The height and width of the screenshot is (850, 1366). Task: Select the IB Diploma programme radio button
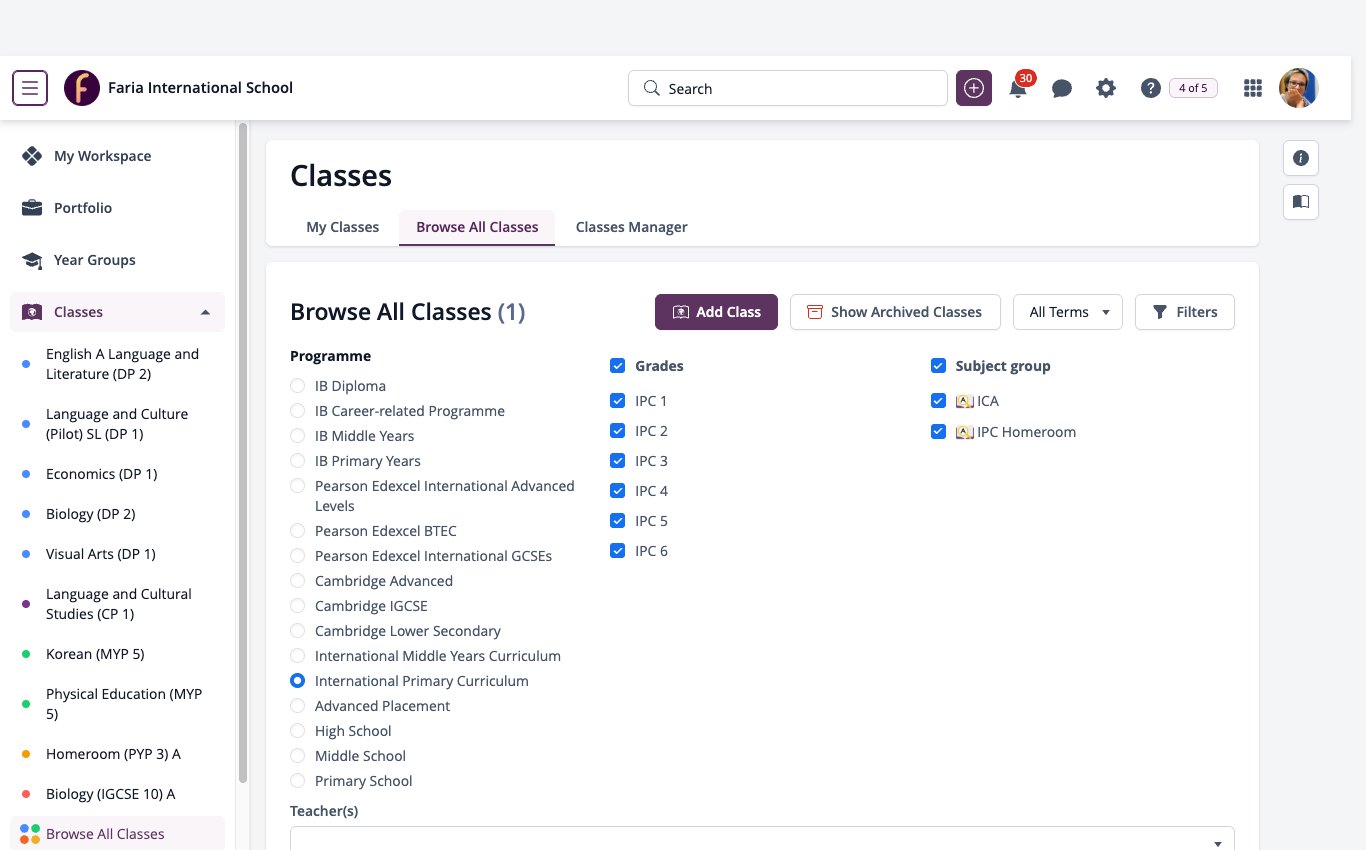pyautogui.click(x=297, y=386)
